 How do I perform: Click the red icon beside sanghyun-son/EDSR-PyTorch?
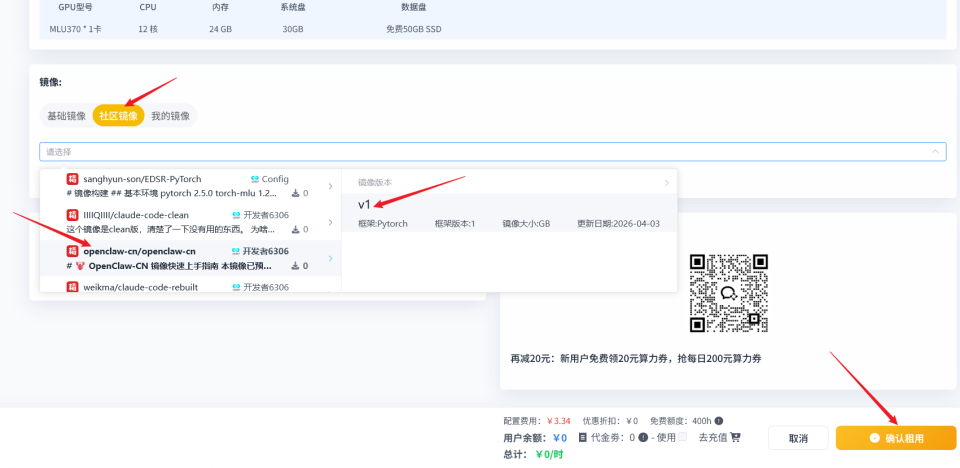[x=72, y=179]
